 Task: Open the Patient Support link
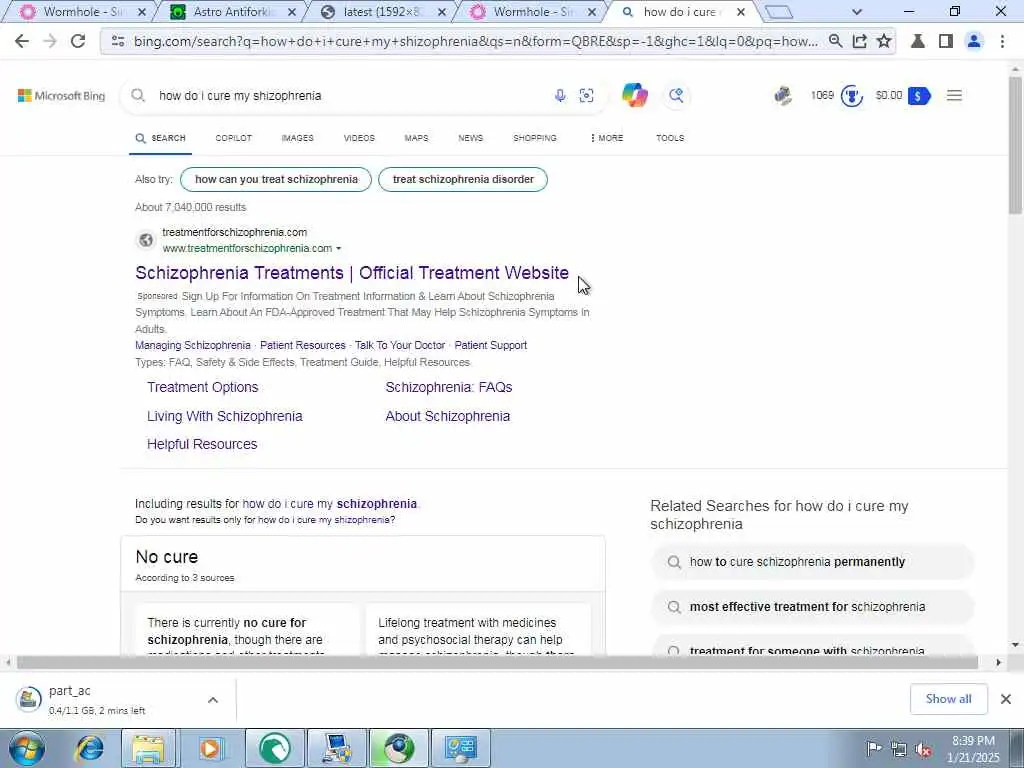(x=490, y=345)
